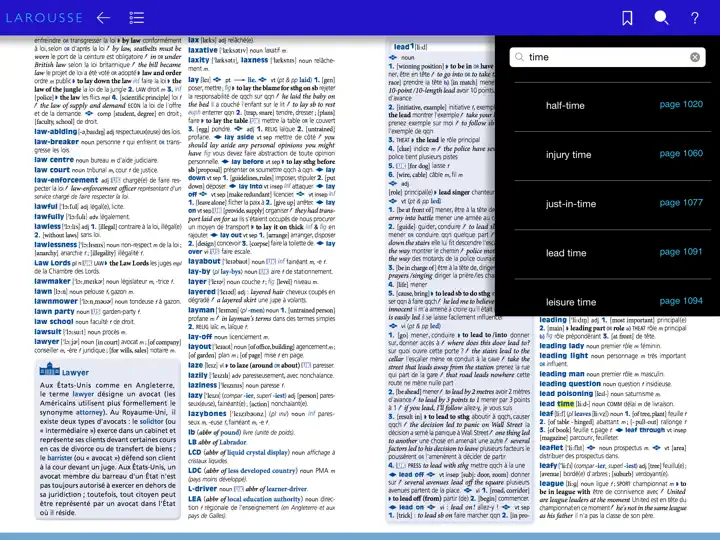
Task: Click the 'layabout' headword
Action: [204, 261]
